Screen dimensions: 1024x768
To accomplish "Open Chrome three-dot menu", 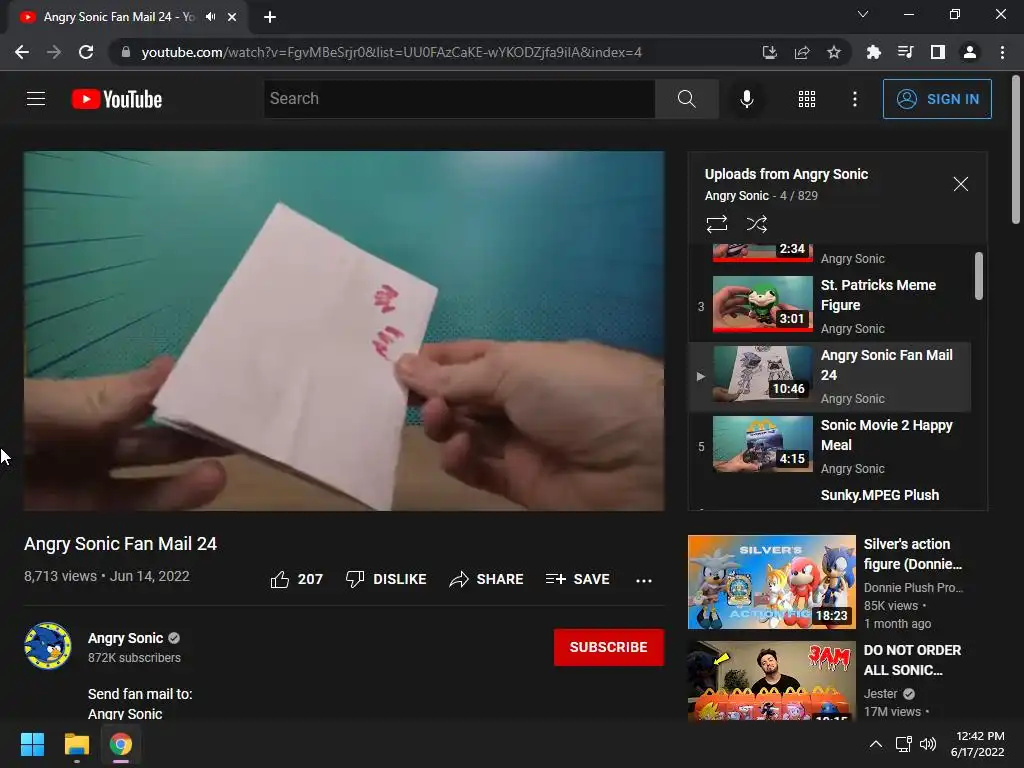I will pyautogui.click(x=1002, y=52).
